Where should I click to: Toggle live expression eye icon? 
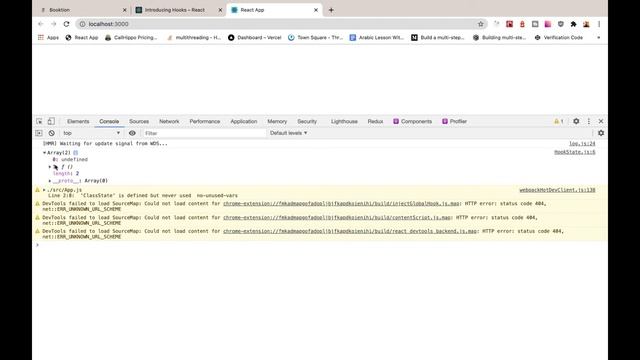pyautogui.click(x=132, y=133)
